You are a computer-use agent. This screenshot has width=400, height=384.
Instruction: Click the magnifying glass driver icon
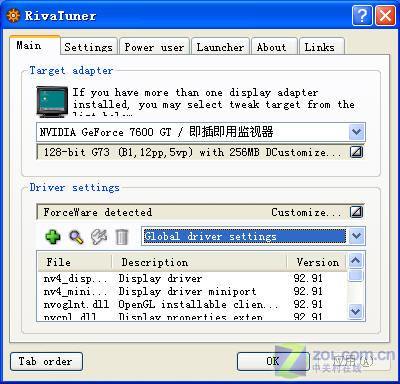click(76, 237)
